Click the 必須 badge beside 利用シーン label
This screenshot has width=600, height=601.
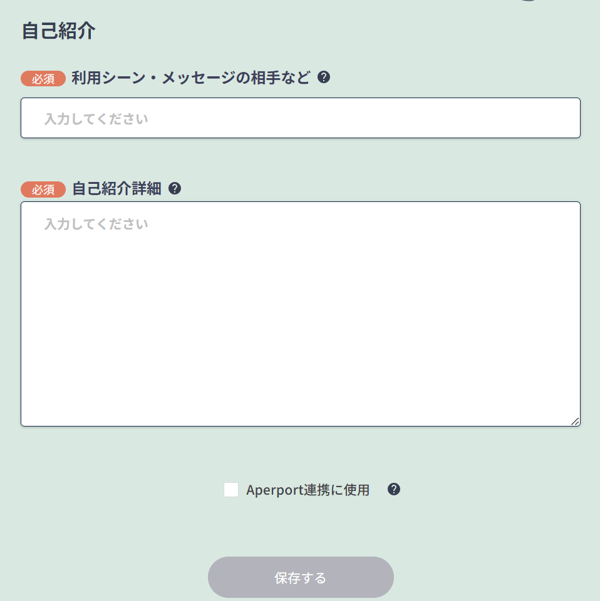[43, 79]
